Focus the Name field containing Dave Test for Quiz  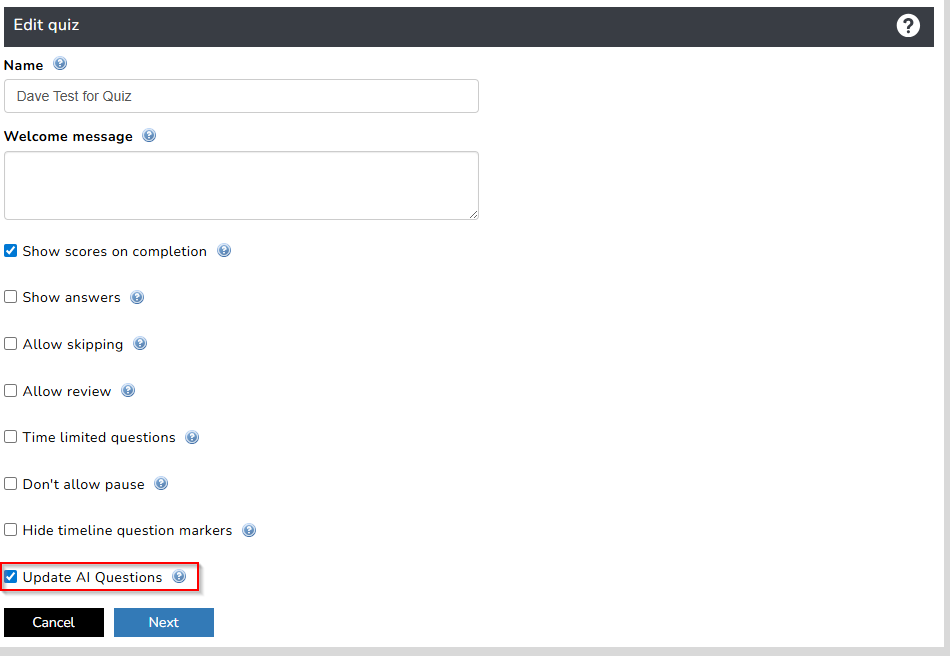click(241, 96)
